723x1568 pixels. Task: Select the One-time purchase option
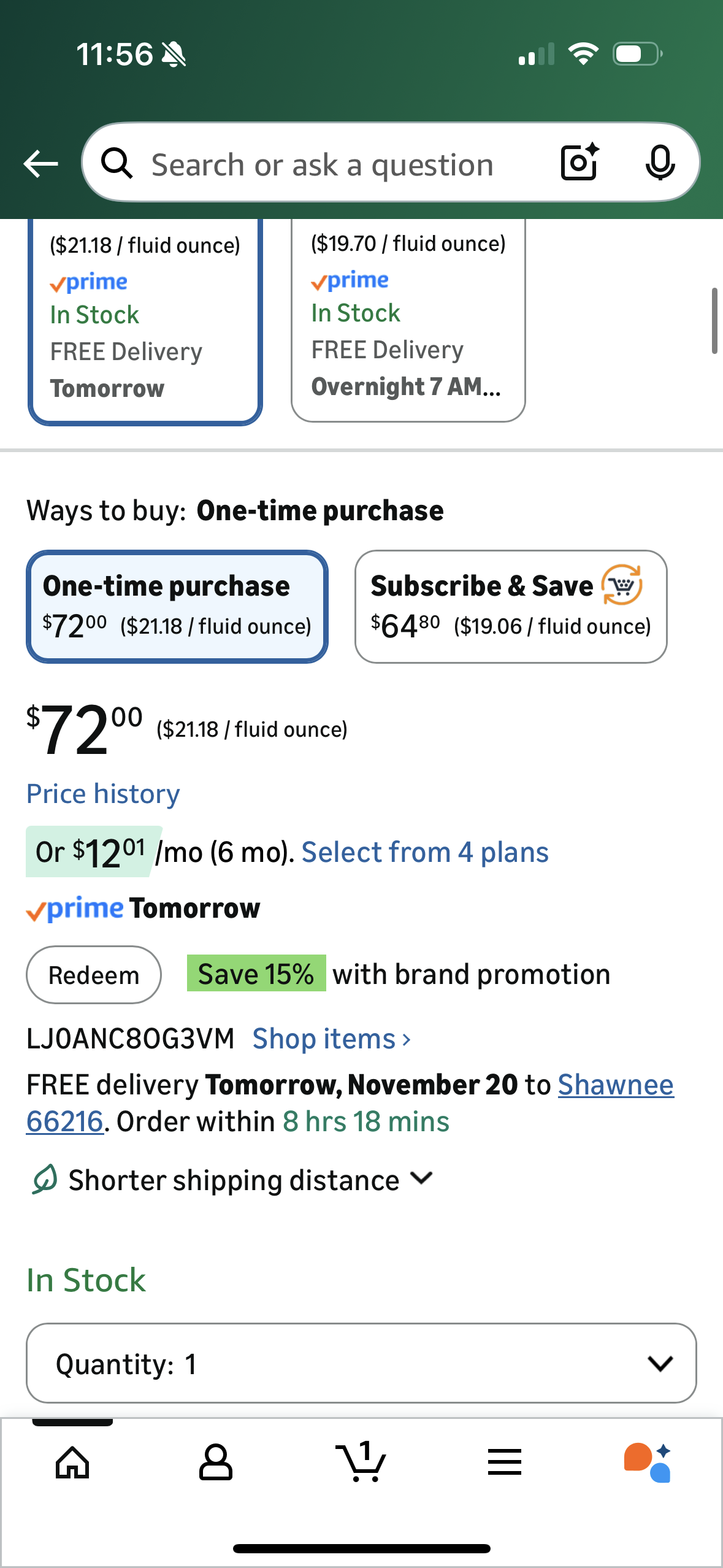pos(177,606)
